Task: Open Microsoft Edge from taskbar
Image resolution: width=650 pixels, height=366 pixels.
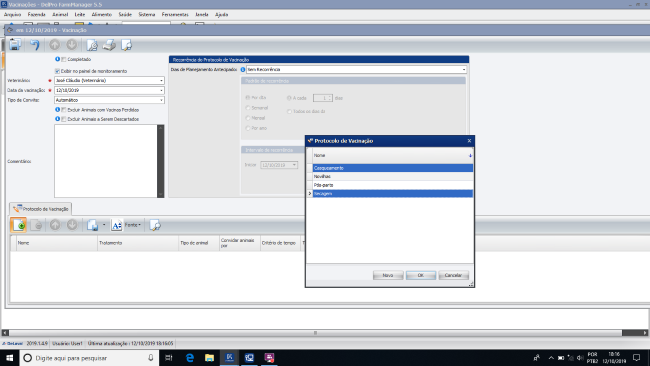Action: click(190, 358)
